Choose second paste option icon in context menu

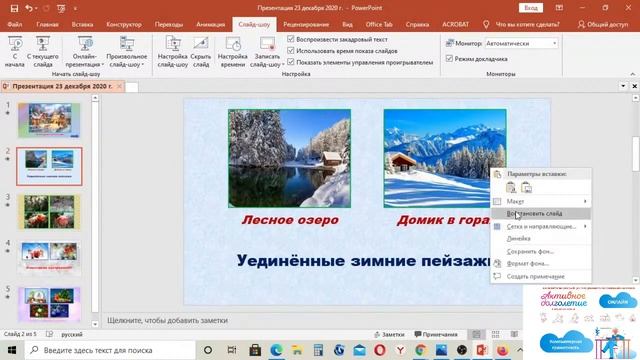coord(526,187)
